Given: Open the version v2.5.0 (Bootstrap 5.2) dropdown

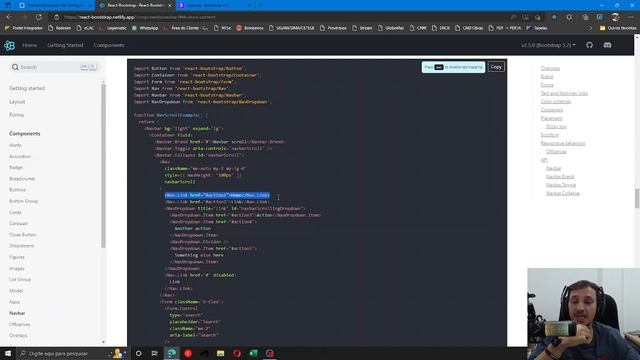Looking at the screenshot, I should (548, 45).
